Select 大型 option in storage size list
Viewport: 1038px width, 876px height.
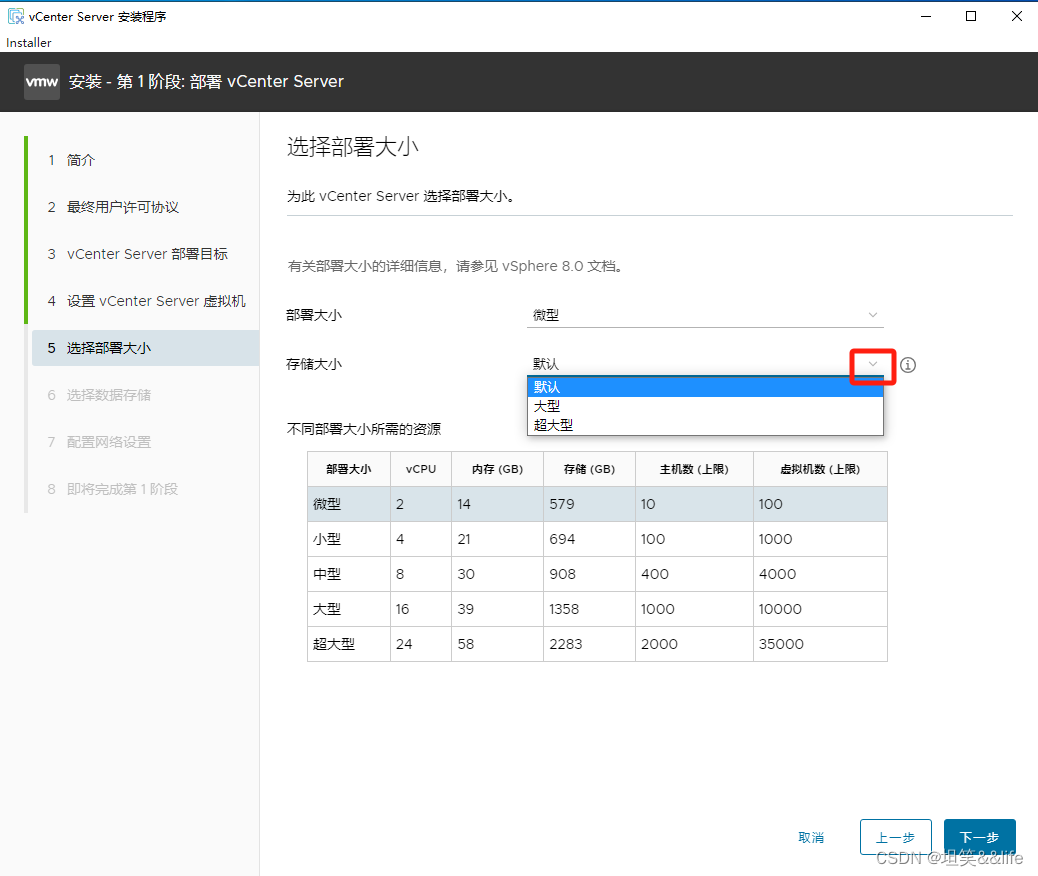pyautogui.click(x=705, y=406)
